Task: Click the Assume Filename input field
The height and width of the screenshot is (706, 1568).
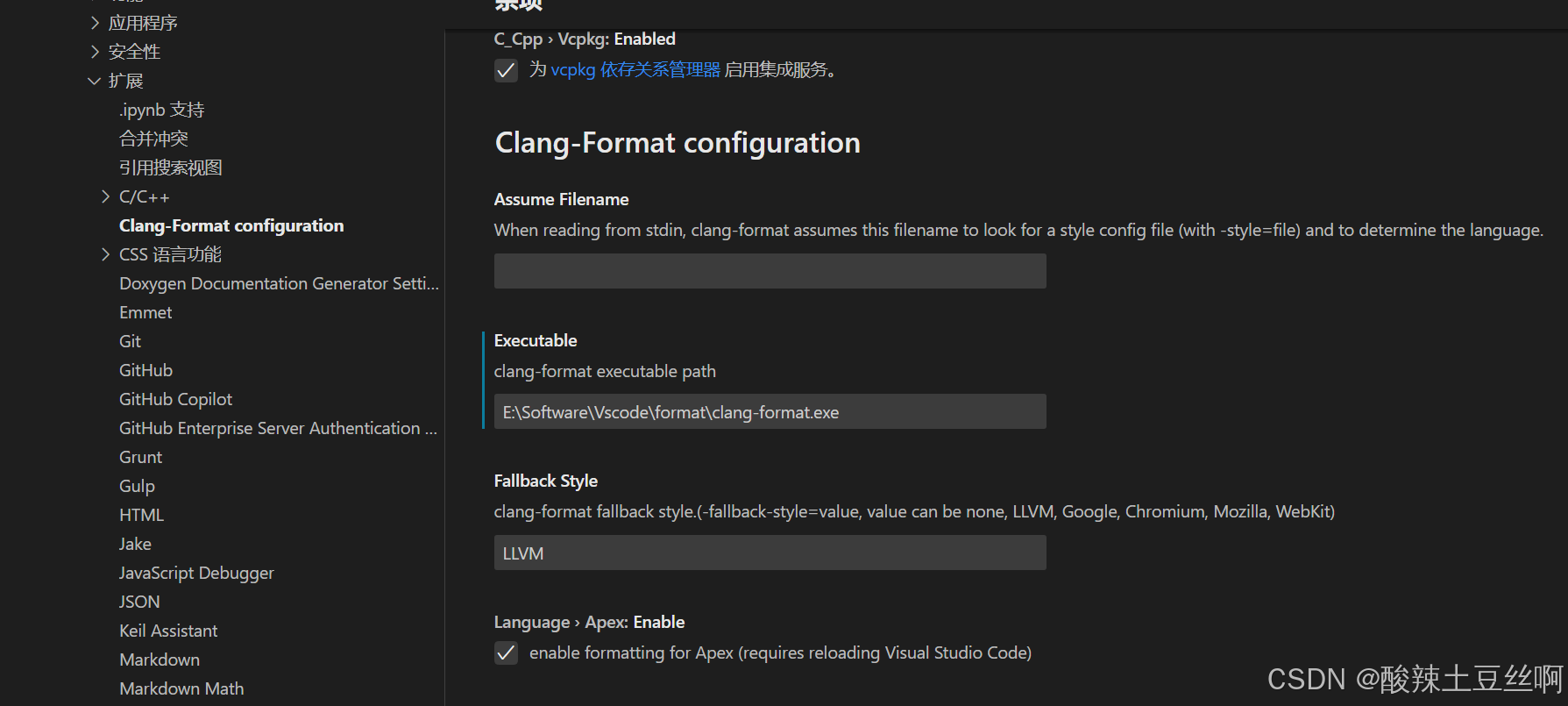Action: click(770, 271)
